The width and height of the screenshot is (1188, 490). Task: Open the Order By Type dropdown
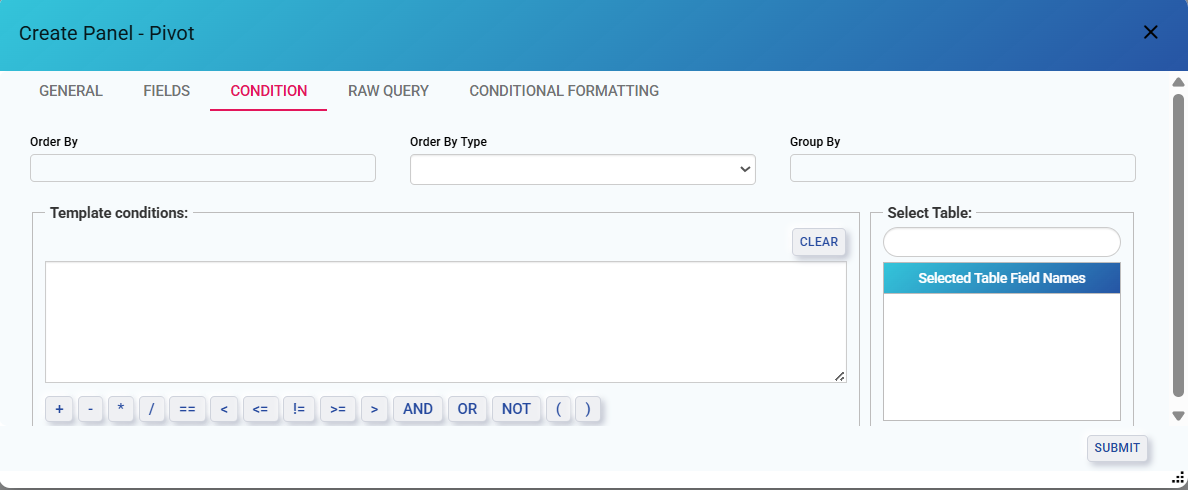[x=582, y=169]
